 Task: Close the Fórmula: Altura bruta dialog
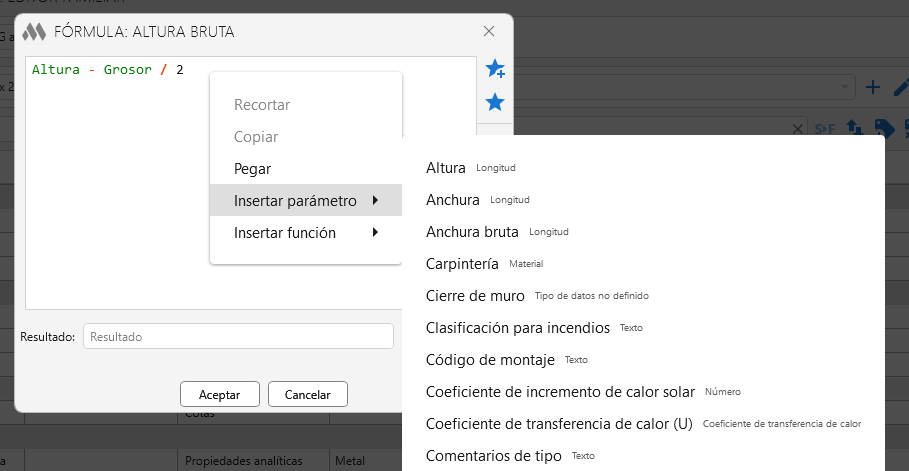(x=489, y=32)
